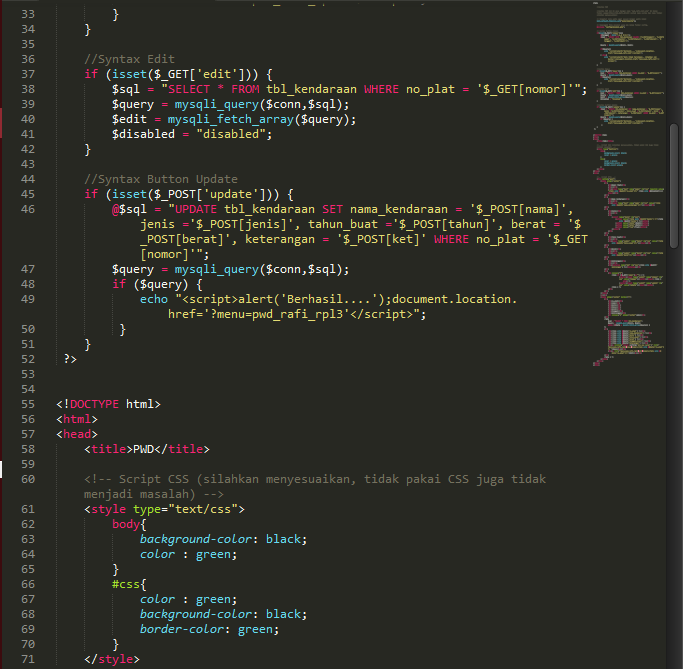The image size is (683, 669).
Task: Click the 'body' CSS selector
Action: 126,524
